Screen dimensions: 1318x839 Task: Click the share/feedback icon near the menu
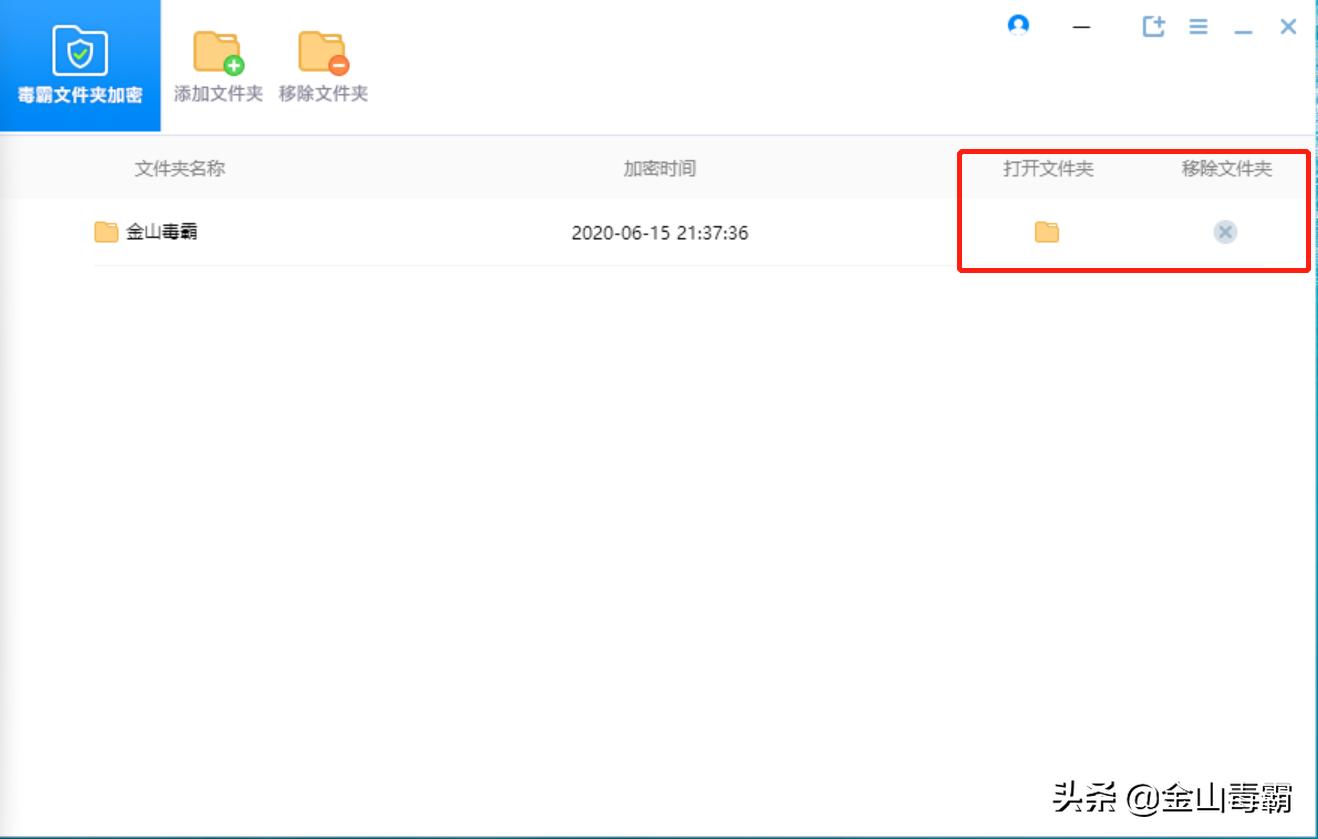click(1153, 27)
